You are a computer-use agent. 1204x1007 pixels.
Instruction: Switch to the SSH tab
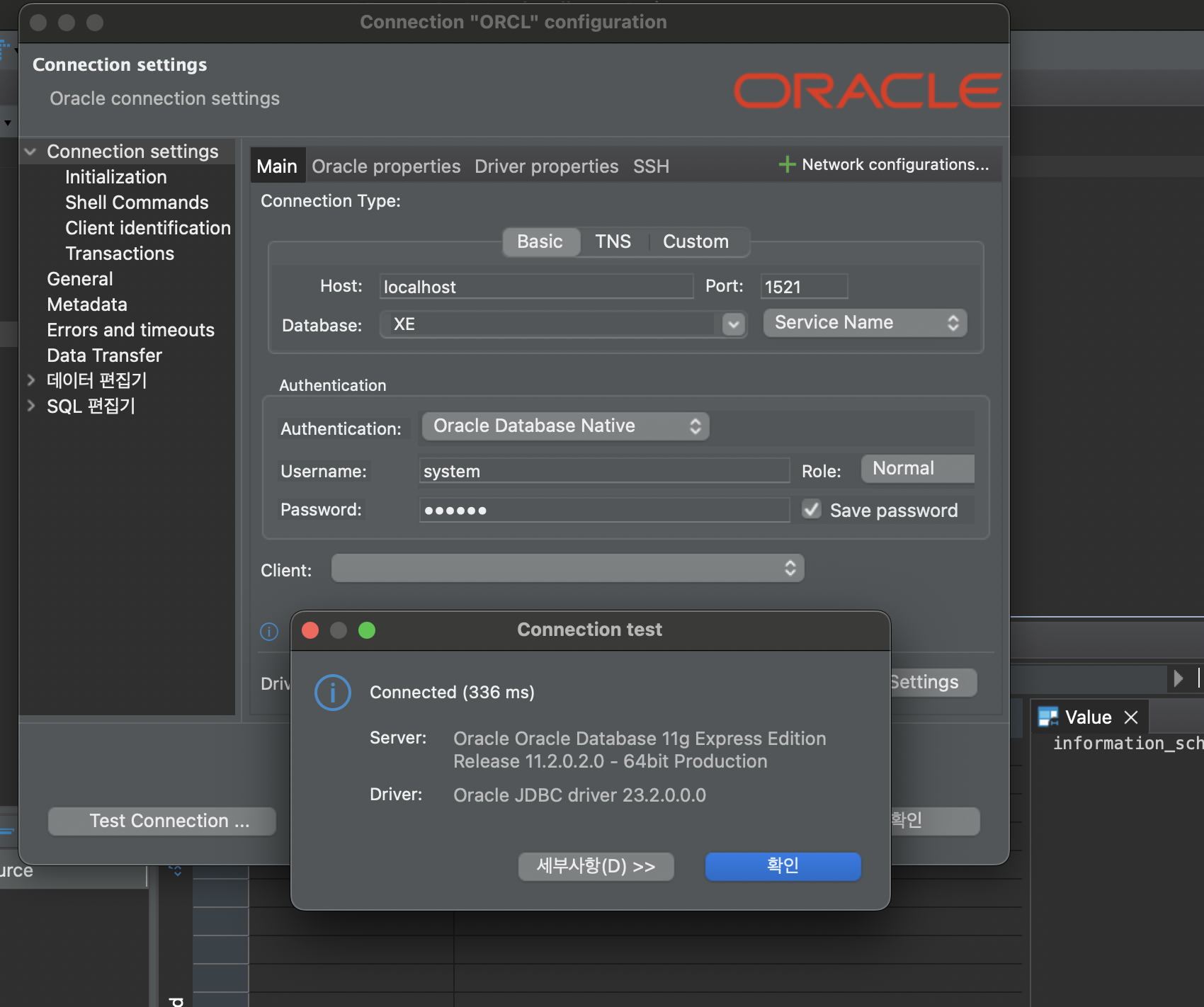[x=651, y=166]
